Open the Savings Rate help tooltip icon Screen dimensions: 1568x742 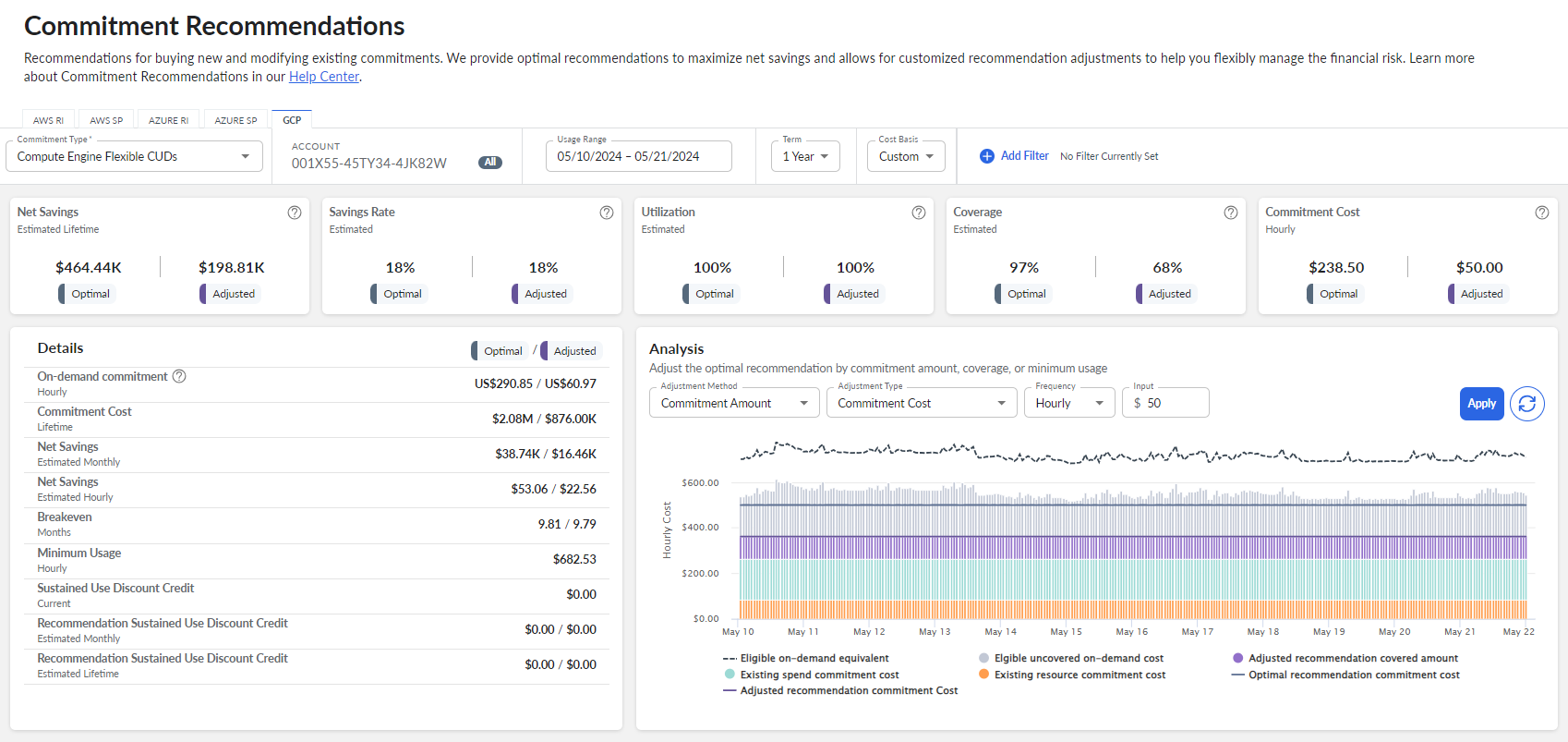(607, 213)
